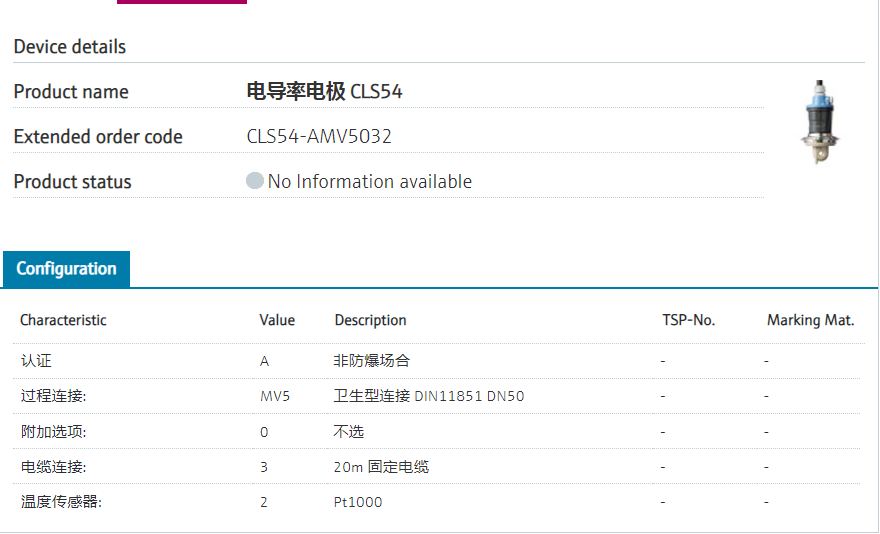Open the CLS54 sensor product image
Image resolution: width=880 pixels, height=534 pixels.
[x=819, y=121]
